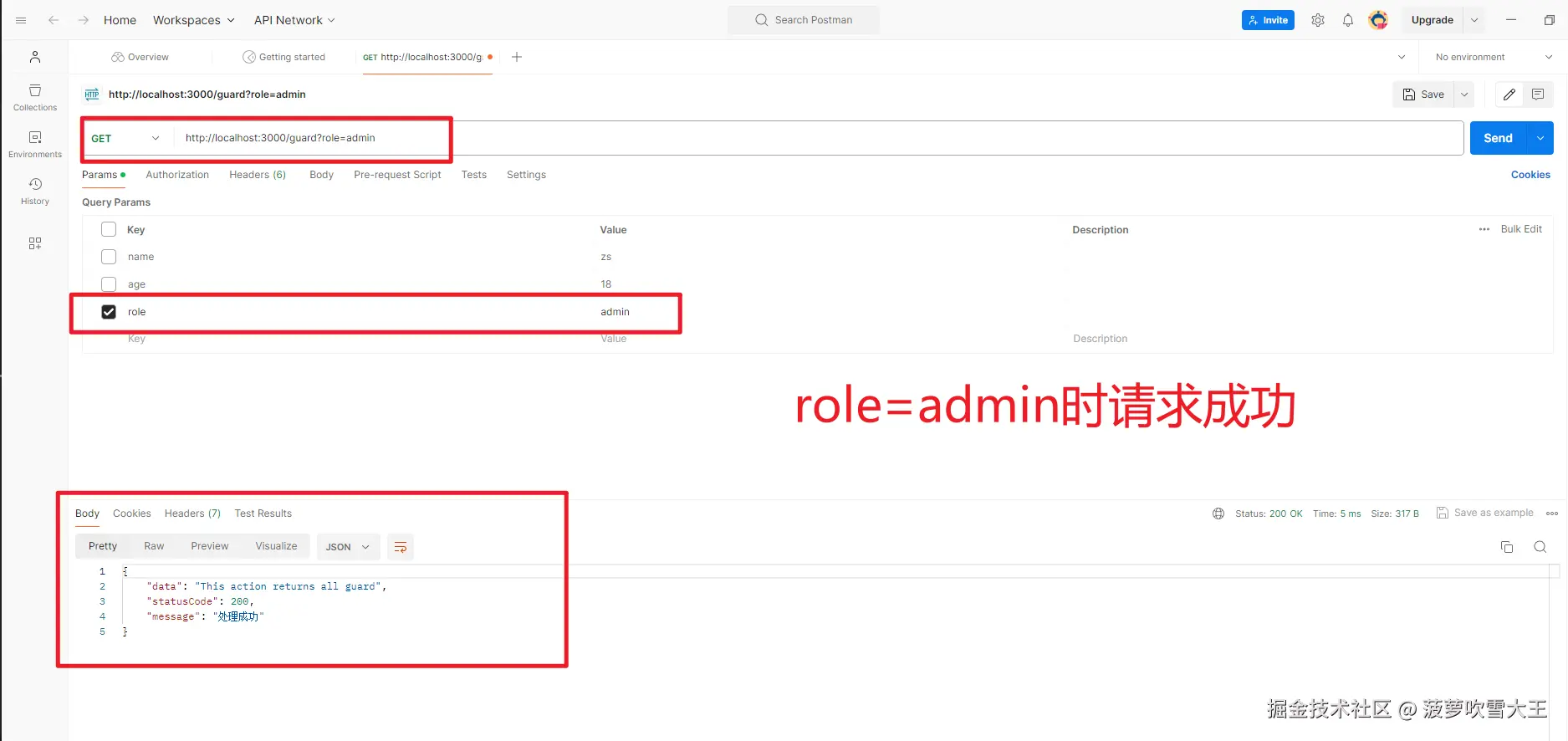Expand the Workspaces dropdown
This screenshot has height=741, width=1568.
[x=194, y=20]
